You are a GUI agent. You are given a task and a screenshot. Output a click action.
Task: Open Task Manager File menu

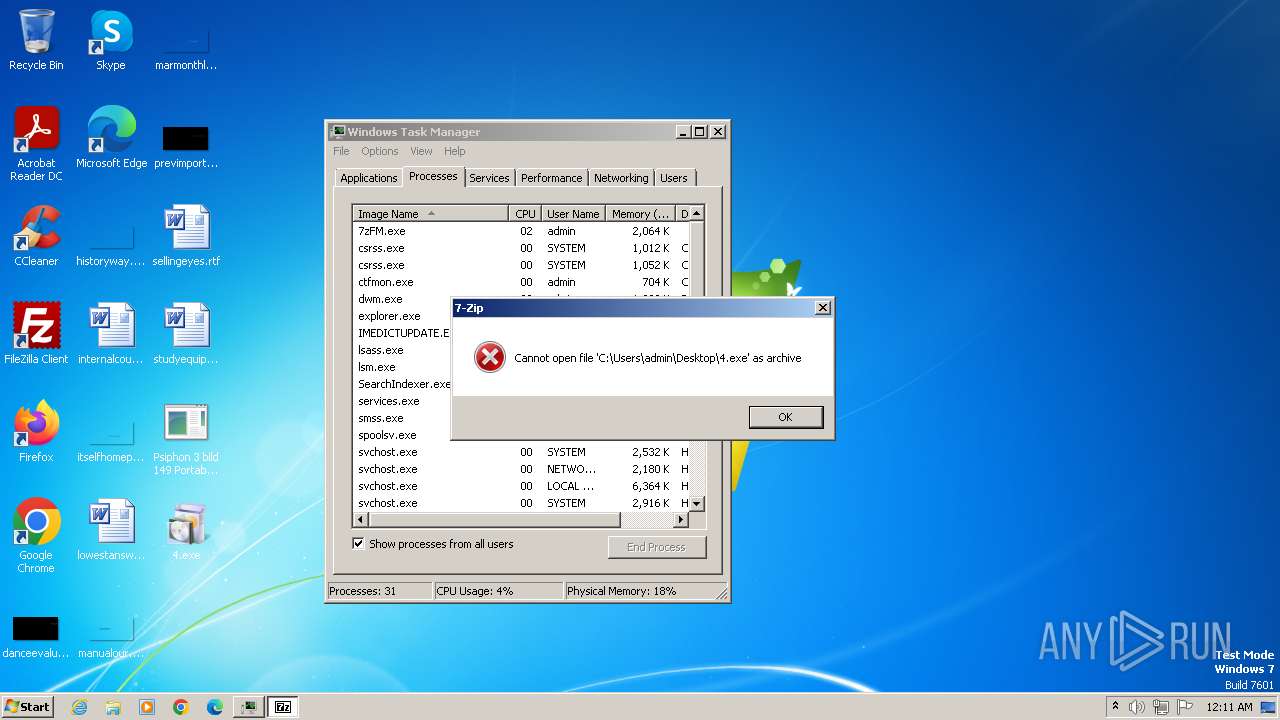(341, 151)
